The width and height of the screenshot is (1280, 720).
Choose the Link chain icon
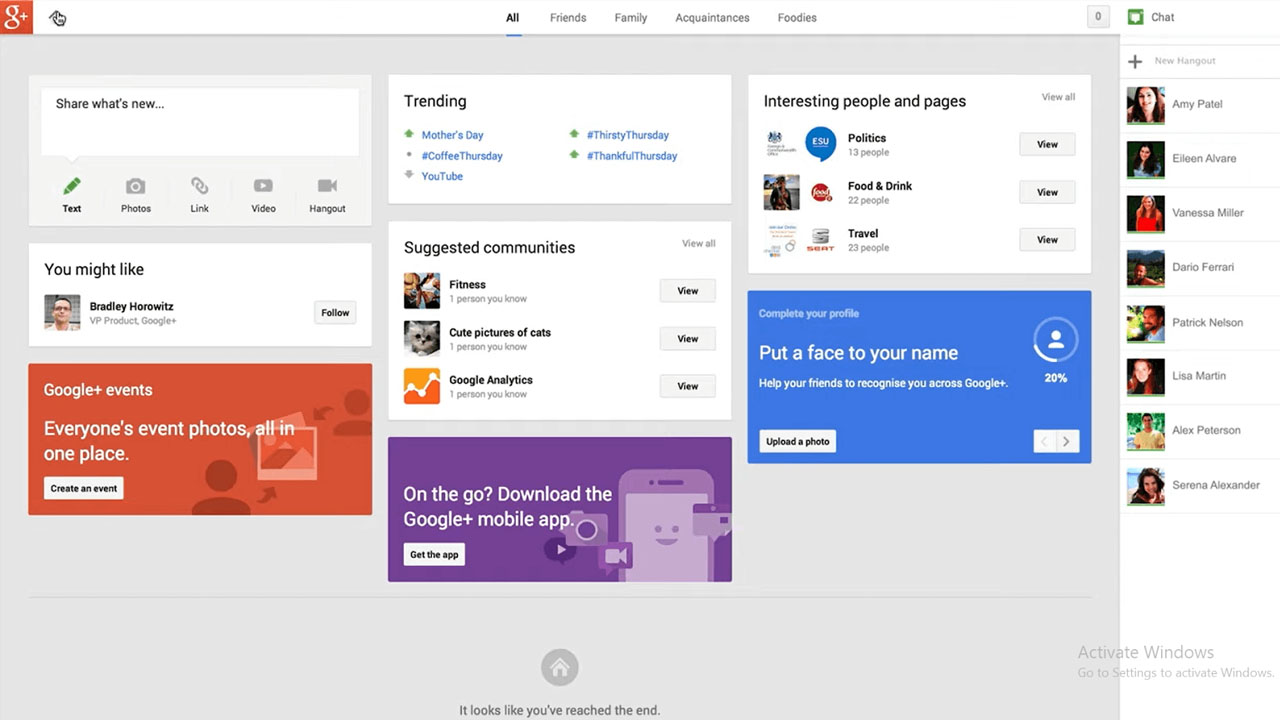coord(200,186)
